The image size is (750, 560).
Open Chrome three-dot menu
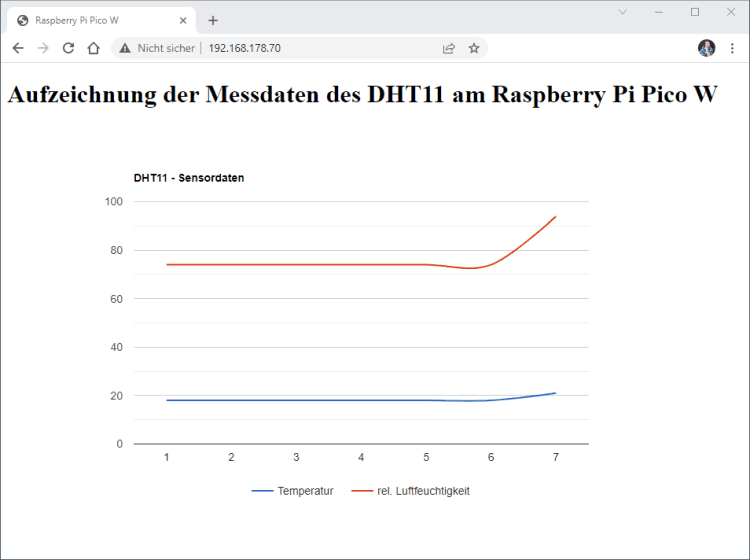[732, 48]
